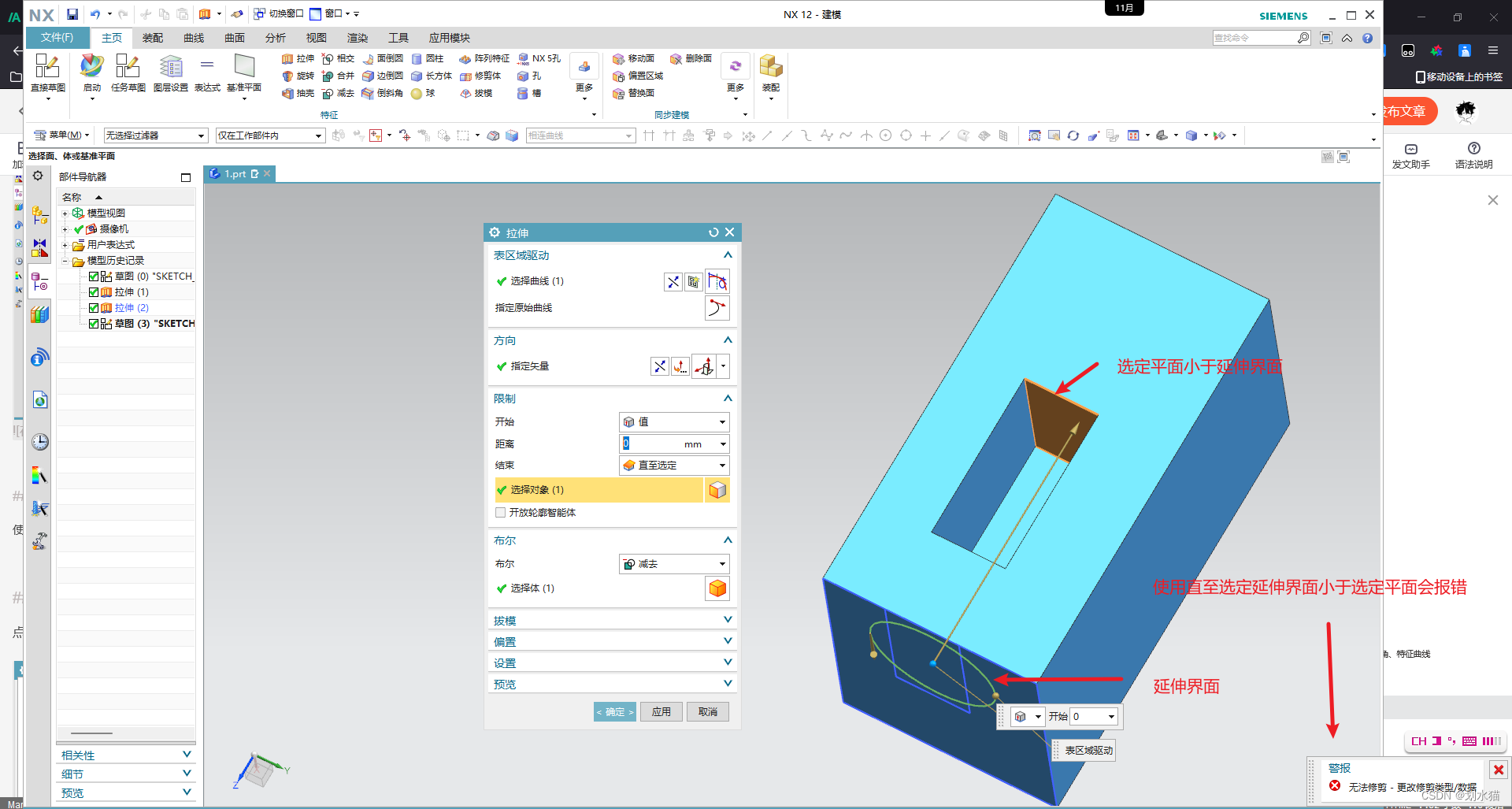Viewport: 1512px width, 809px height.
Task: Switch to the 曲面 ribbon tab
Action: (235, 38)
